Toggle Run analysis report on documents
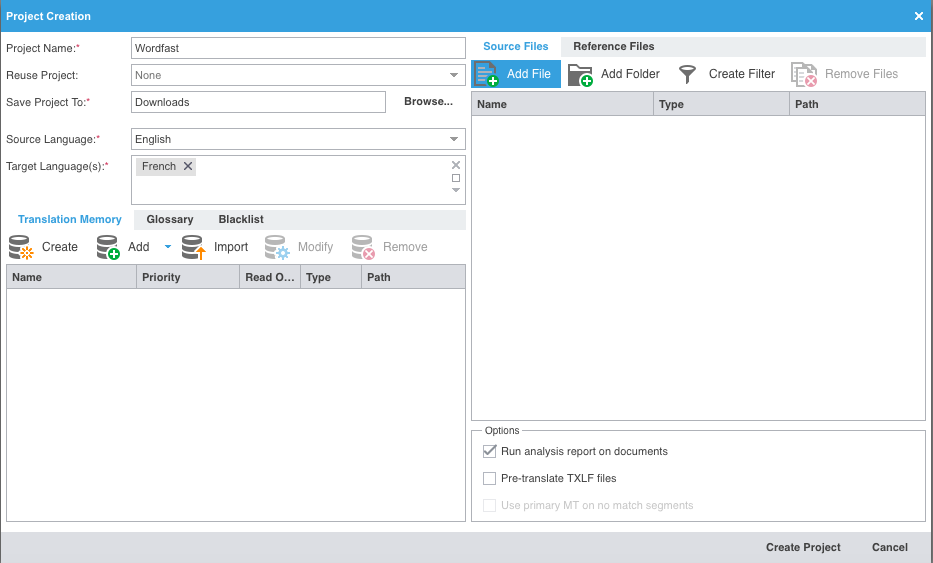The height and width of the screenshot is (563, 933). pyautogui.click(x=489, y=452)
